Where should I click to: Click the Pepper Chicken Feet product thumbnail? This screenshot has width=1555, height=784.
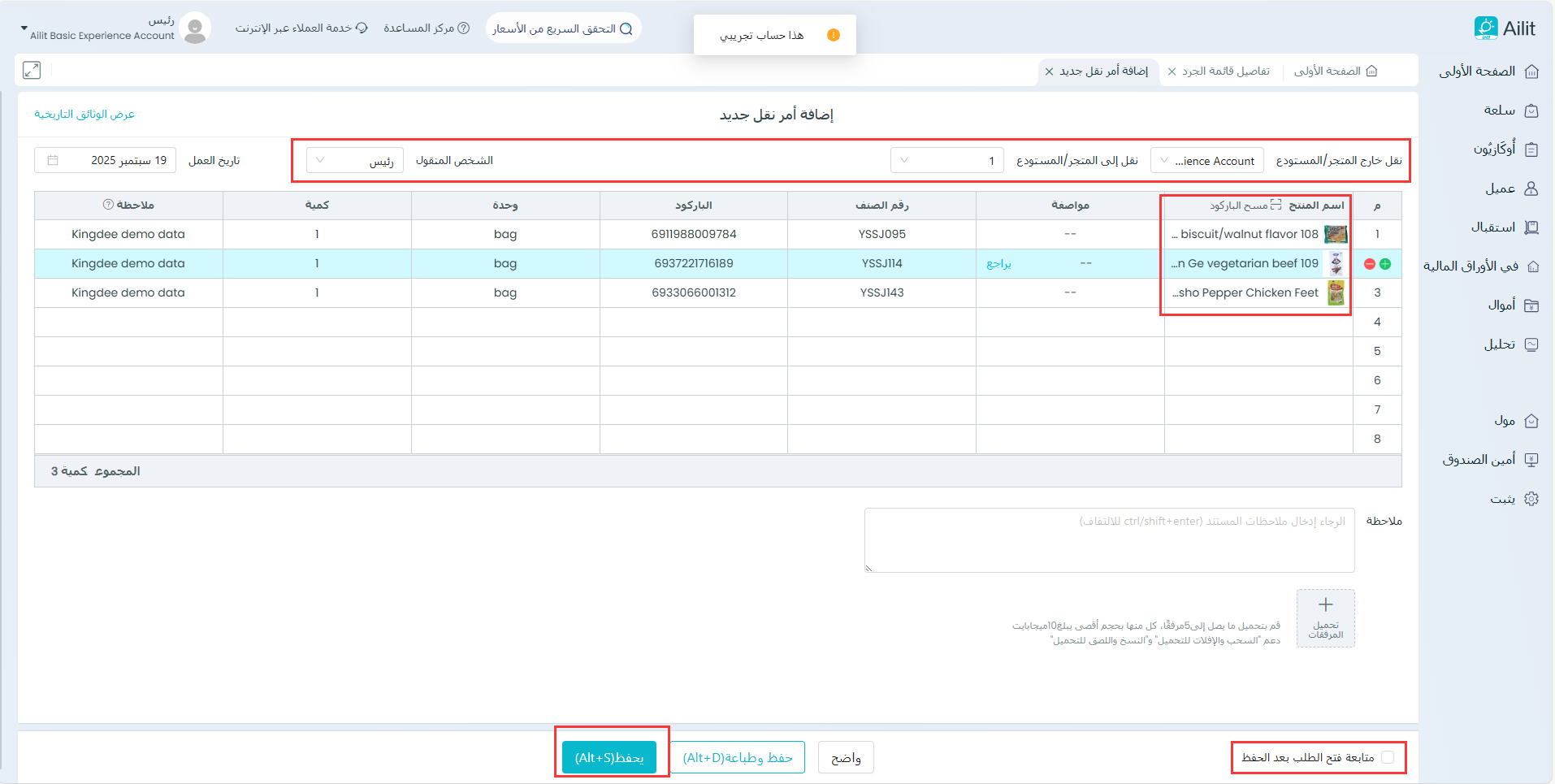[1336, 292]
